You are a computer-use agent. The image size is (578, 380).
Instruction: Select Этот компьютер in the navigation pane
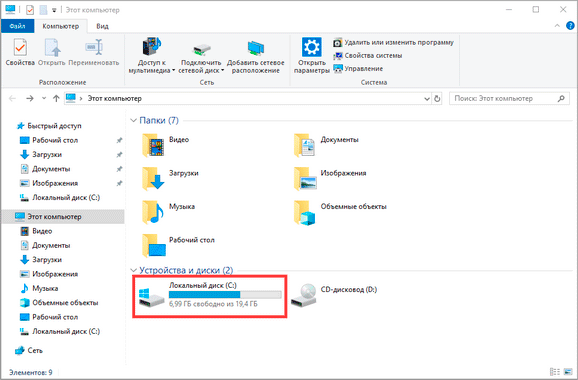(x=63, y=217)
